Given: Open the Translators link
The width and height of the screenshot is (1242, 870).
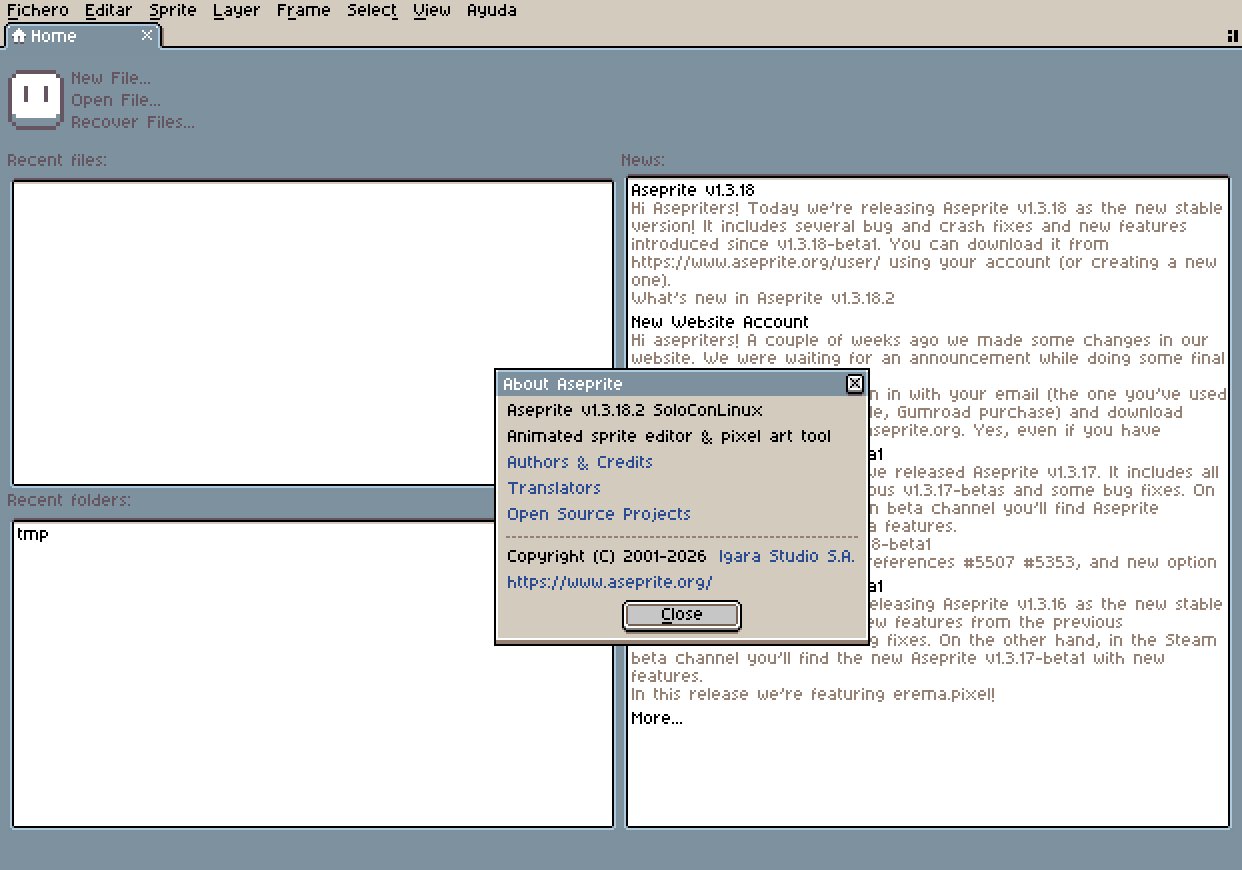Looking at the screenshot, I should click(554, 488).
